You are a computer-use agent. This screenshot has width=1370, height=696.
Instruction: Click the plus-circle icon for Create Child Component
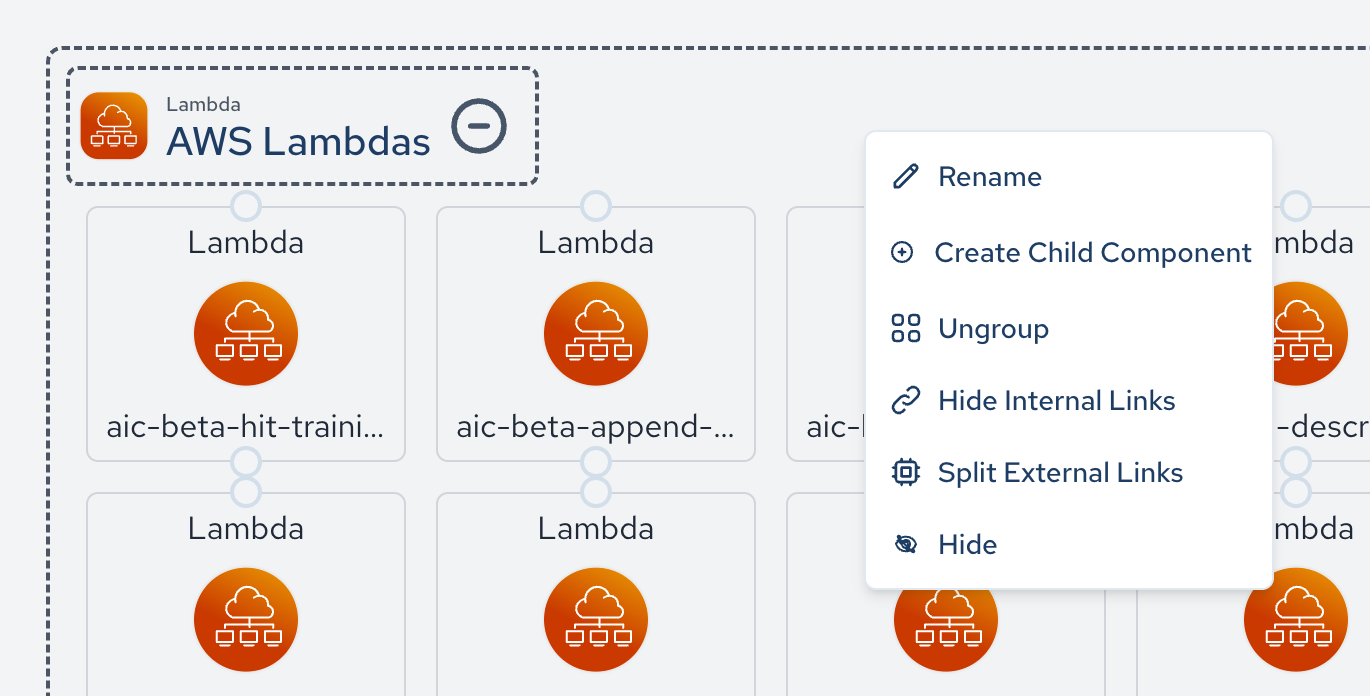point(902,253)
